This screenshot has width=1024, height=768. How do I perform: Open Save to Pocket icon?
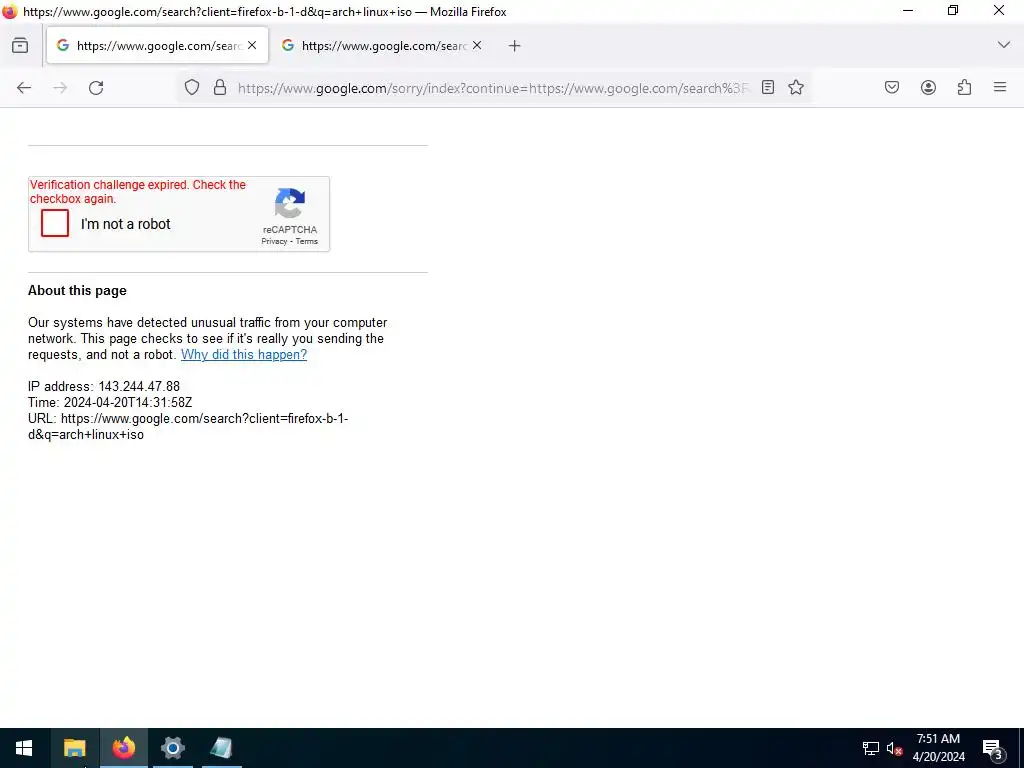coord(892,88)
